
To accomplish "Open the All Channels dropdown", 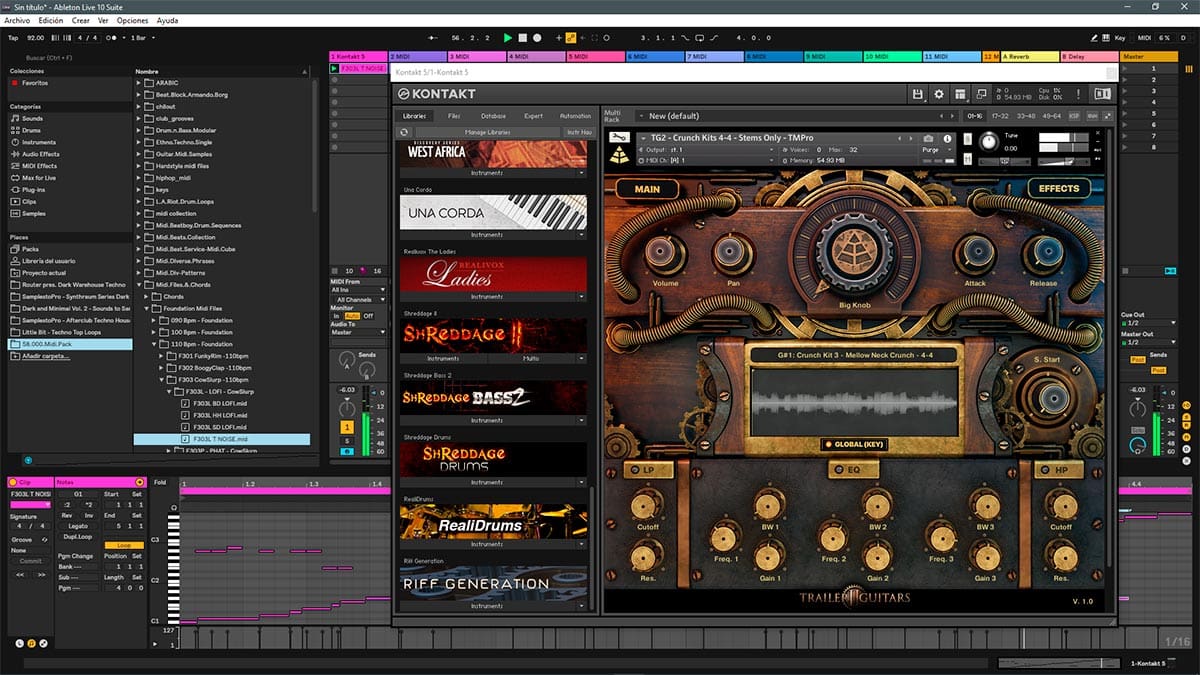I will (x=358, y=300).
